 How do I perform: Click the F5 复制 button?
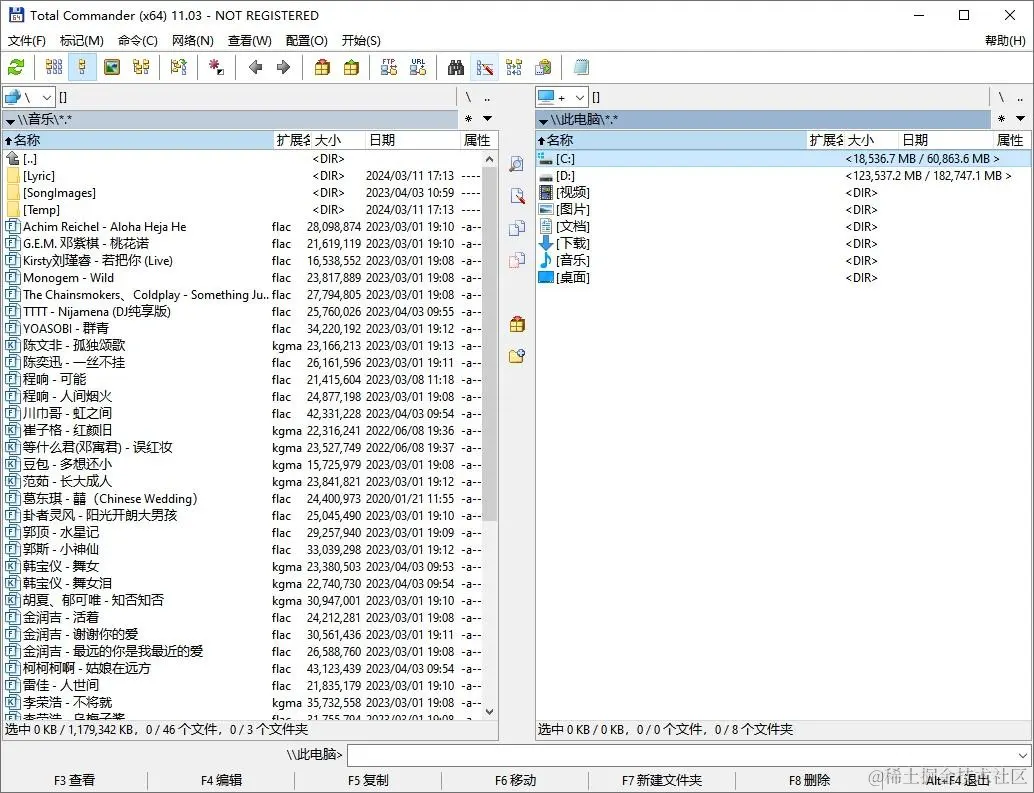pyautogui.click(x=368, y=780)
